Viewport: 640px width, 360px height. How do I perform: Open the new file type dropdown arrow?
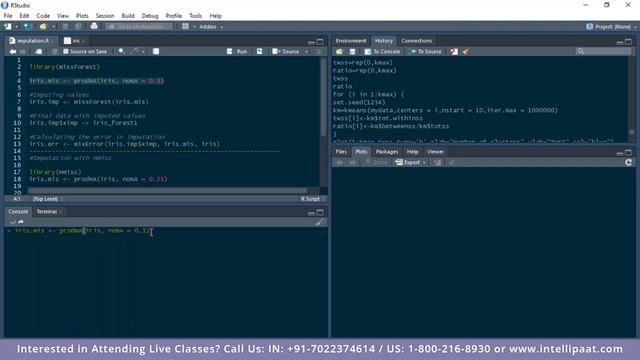(17, 27)
